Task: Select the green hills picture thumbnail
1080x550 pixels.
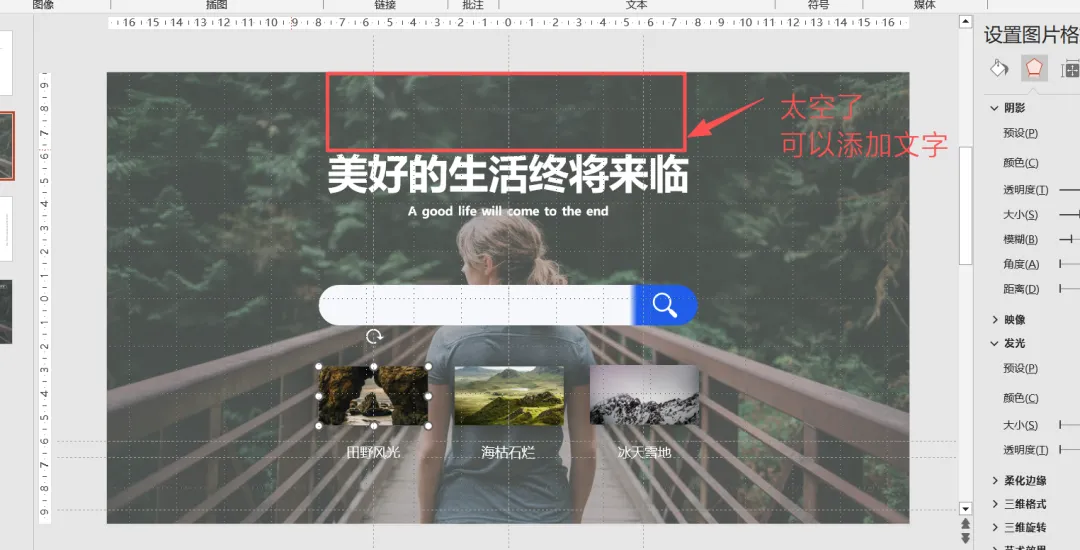Action: tap(509, 396)
